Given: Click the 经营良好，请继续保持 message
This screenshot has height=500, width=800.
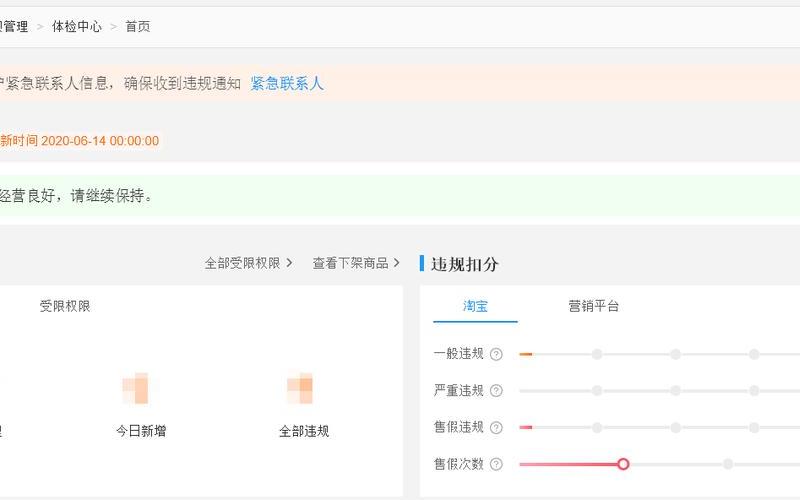Looking at the screenshot, I should point(77,195).
